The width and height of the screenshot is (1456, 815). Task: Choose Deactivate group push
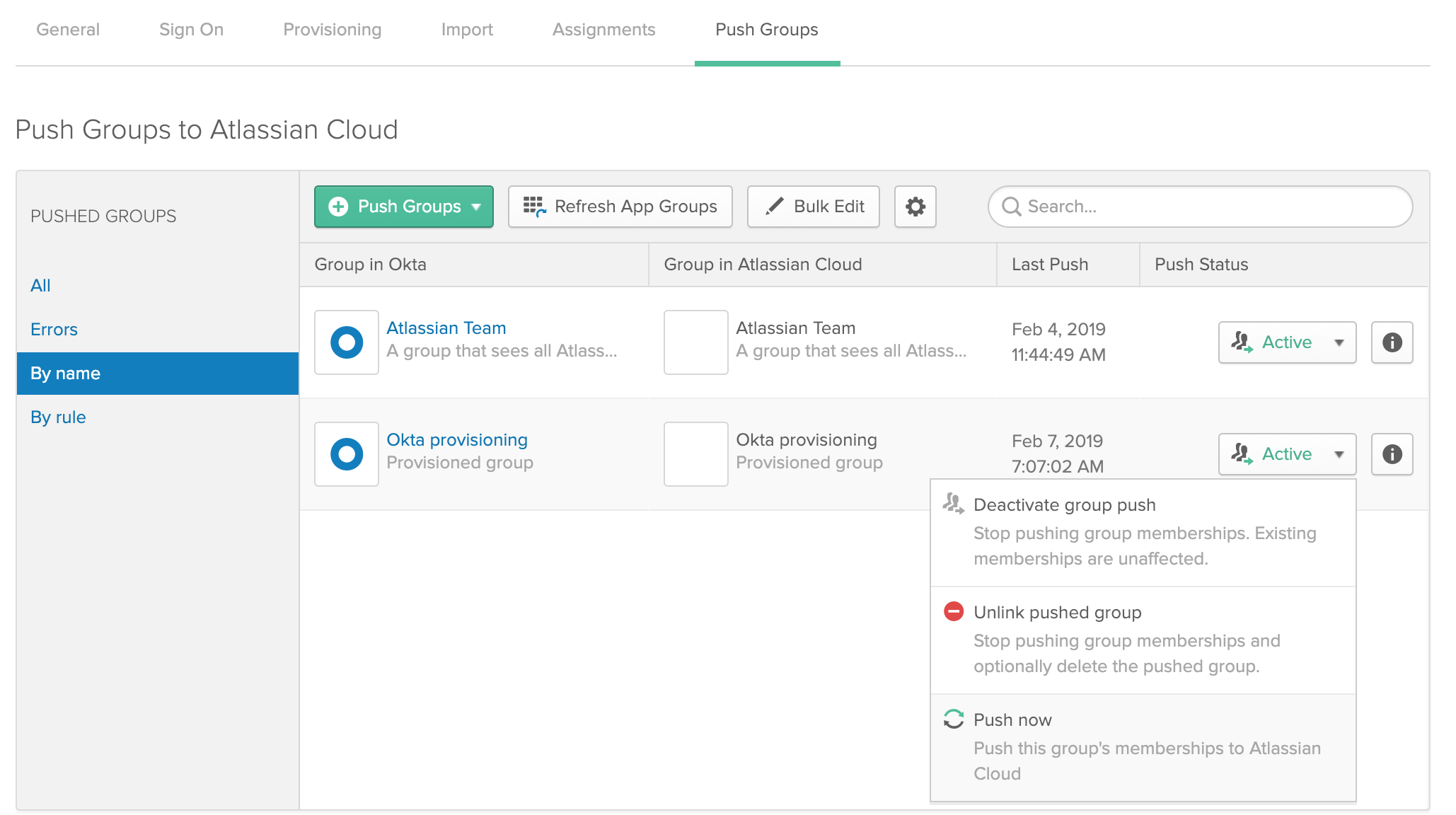pos(1143,532)
